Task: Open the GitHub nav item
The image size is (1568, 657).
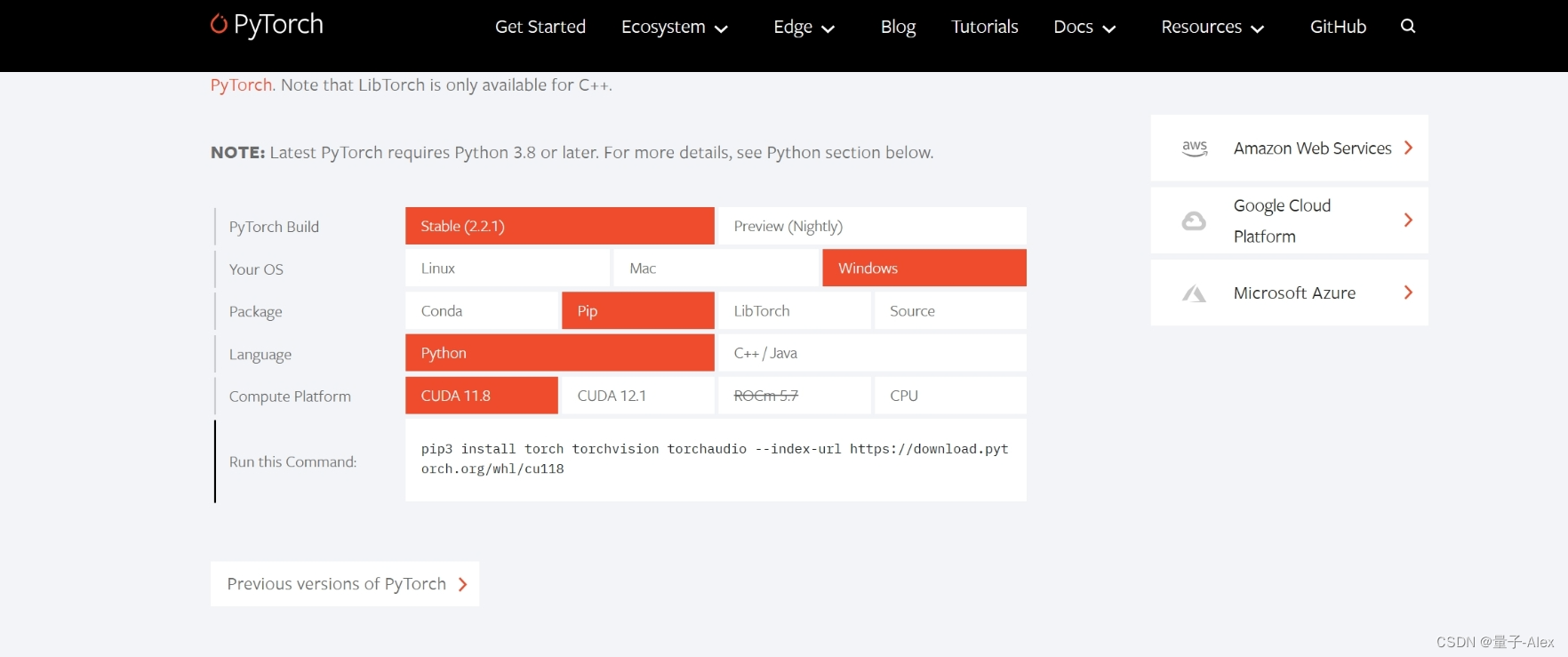Action: 1338,27
